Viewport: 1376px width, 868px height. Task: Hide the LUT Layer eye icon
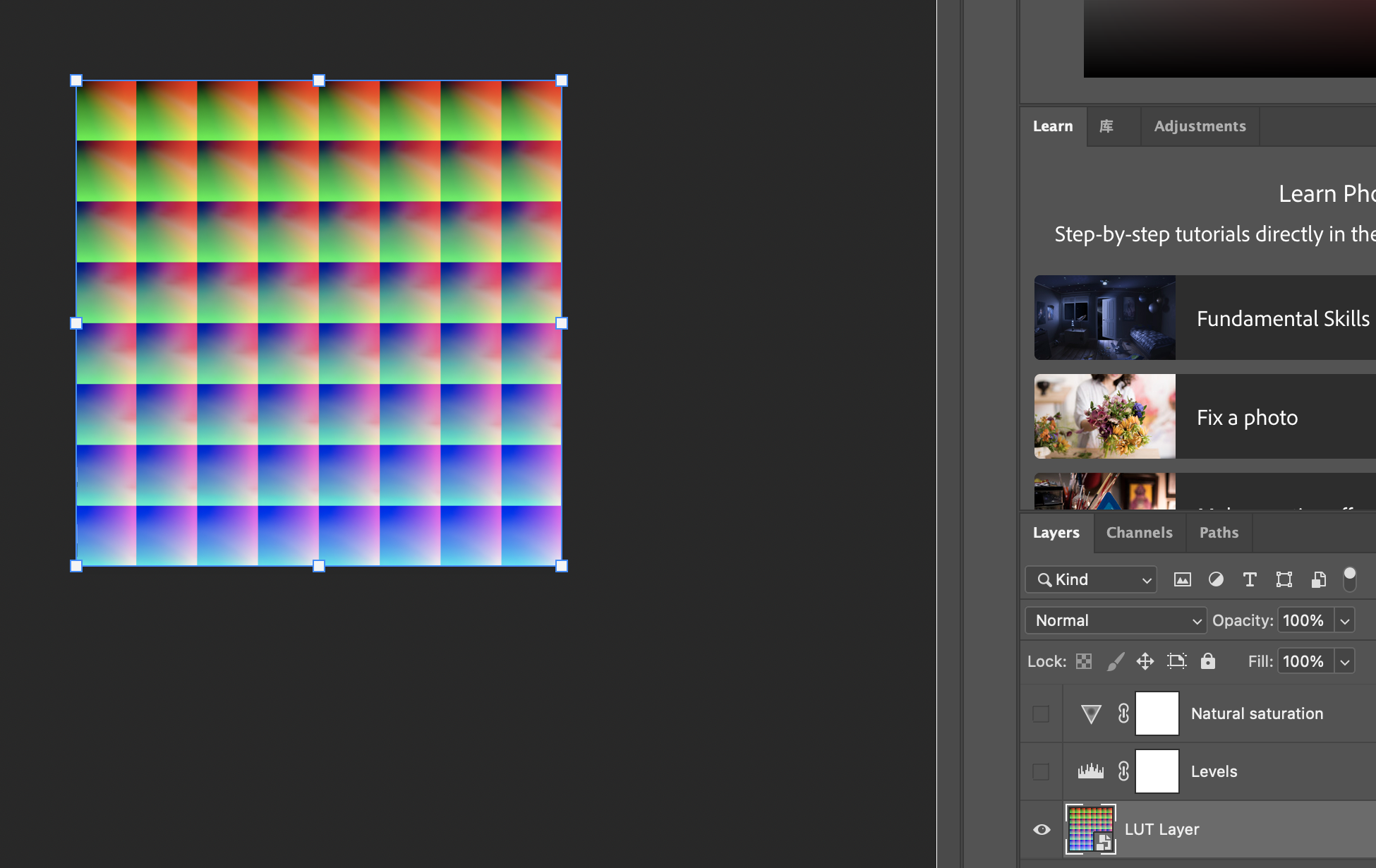tap(1042, 829)
